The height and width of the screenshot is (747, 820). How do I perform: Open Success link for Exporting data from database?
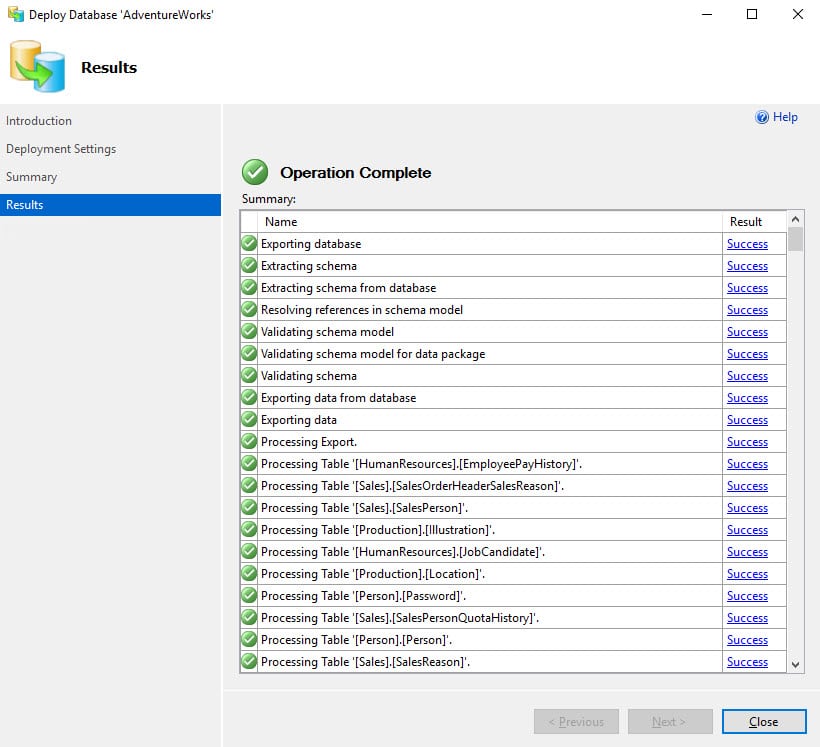747,398
